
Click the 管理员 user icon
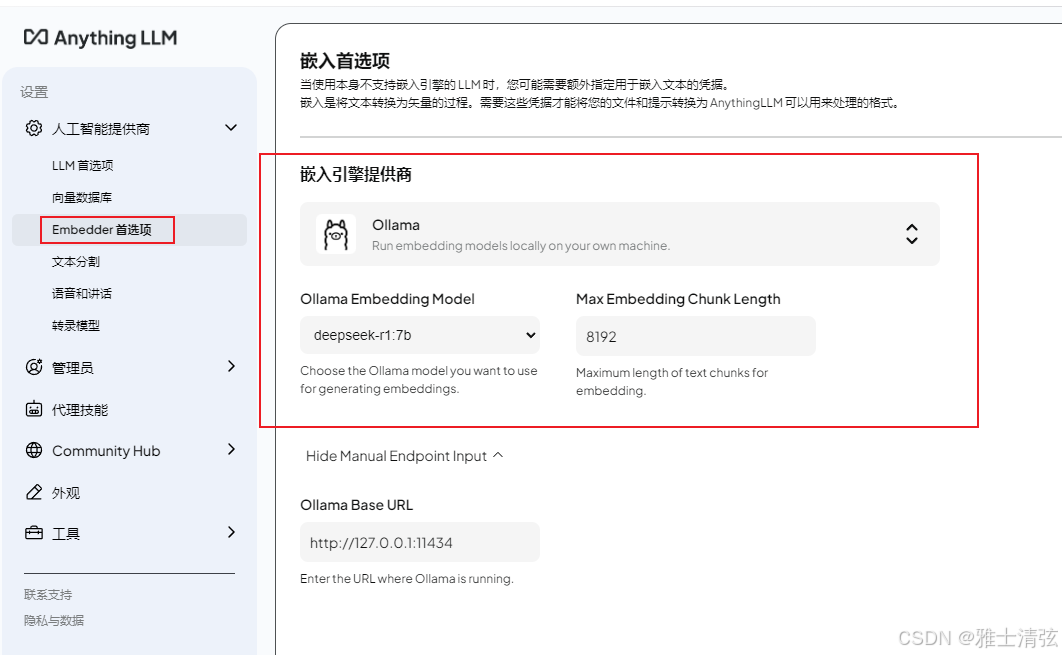34,367
